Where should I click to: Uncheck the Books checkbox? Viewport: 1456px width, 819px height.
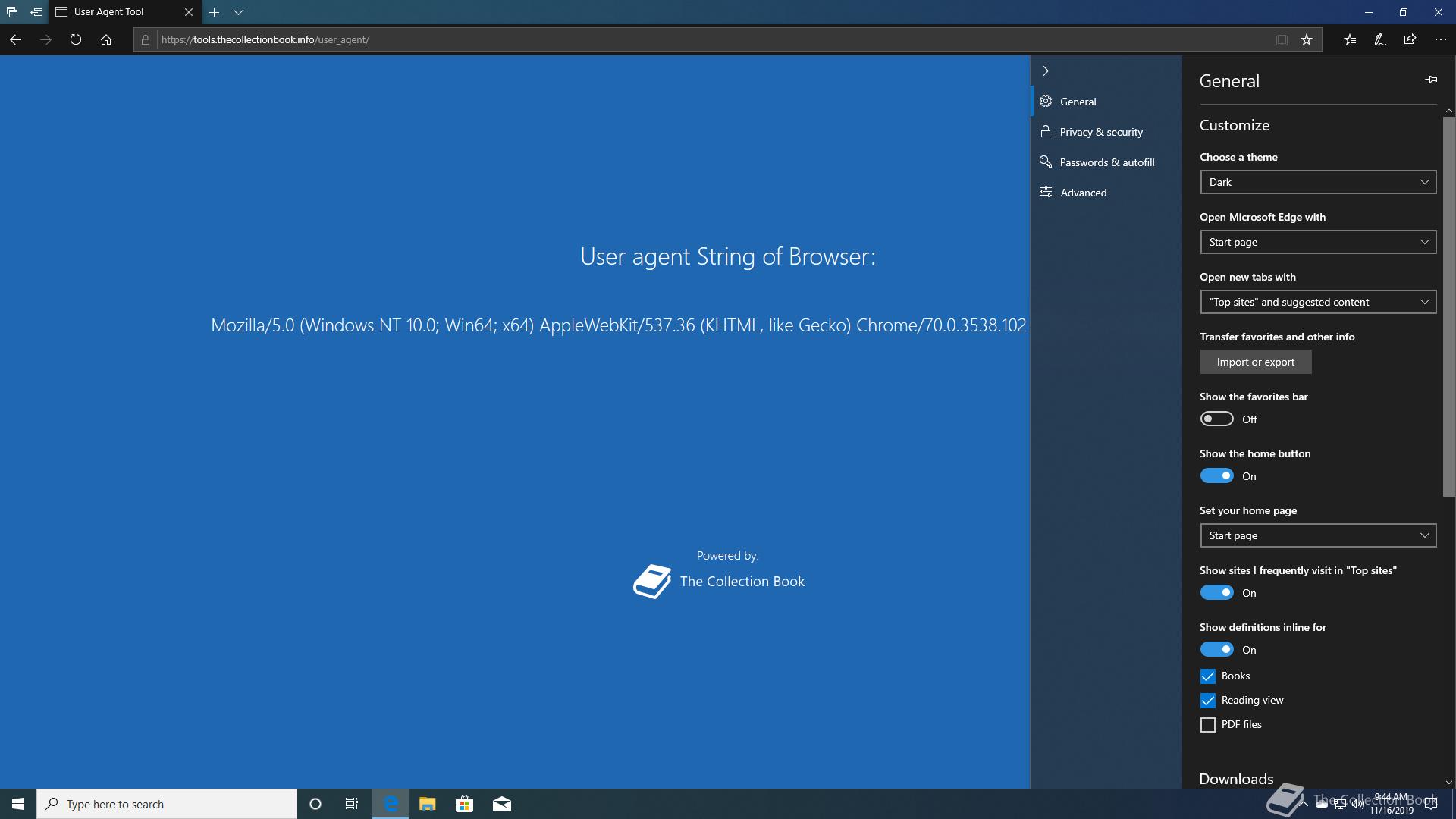[1208, 676]
